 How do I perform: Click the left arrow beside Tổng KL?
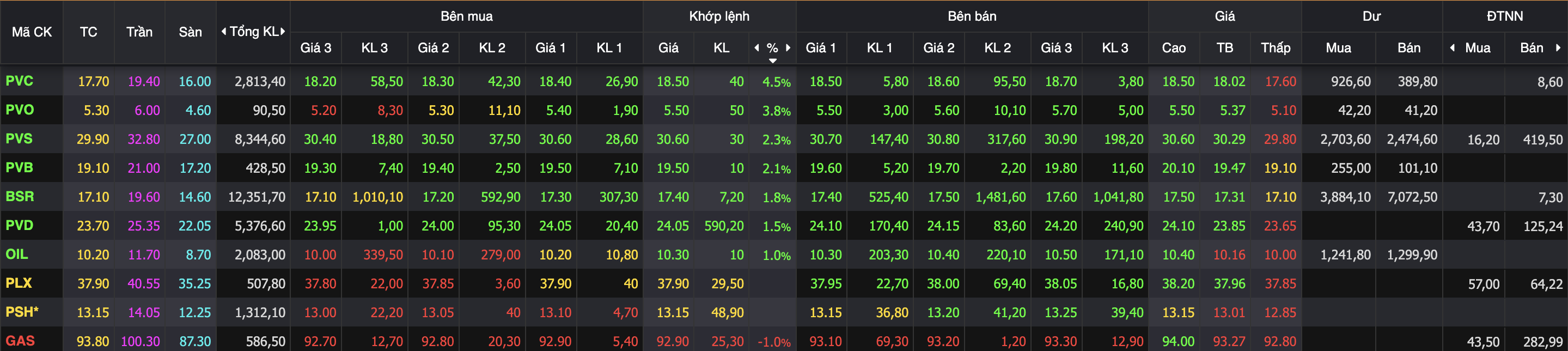223,31
